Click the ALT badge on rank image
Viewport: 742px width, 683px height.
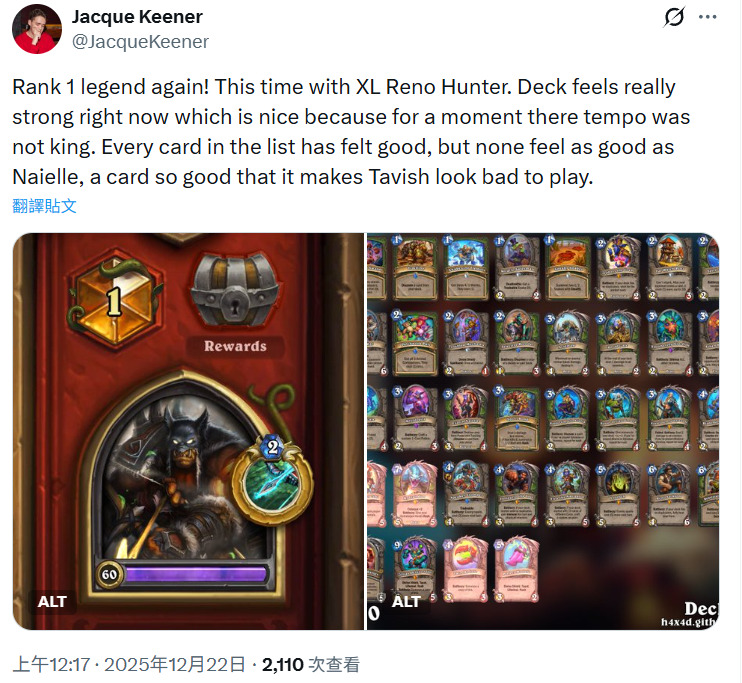[52, 602]
